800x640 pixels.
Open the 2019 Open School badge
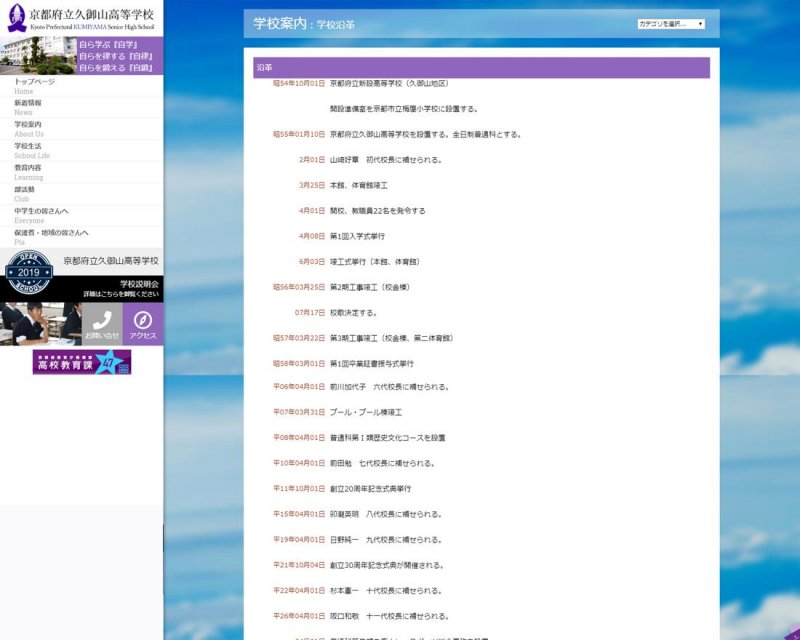(x=28, y=273)
